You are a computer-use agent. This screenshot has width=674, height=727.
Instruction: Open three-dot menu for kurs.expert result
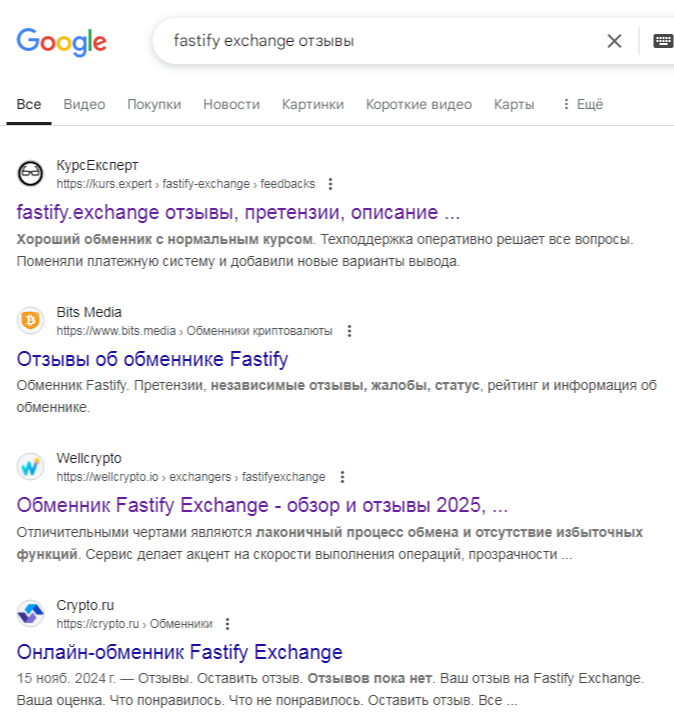(331, 184)
